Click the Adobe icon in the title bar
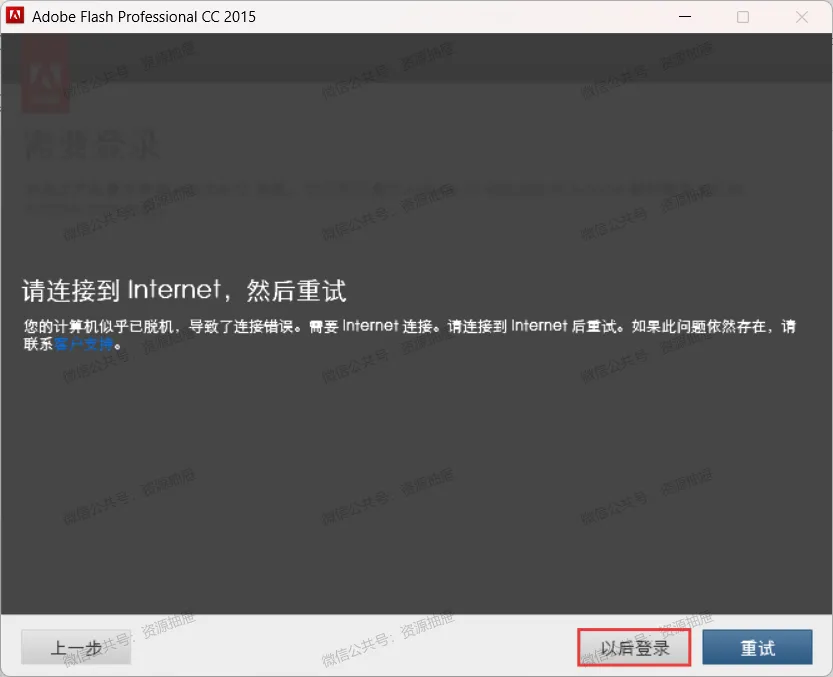The width and height of the screenshot is (833, 677). 14,15
